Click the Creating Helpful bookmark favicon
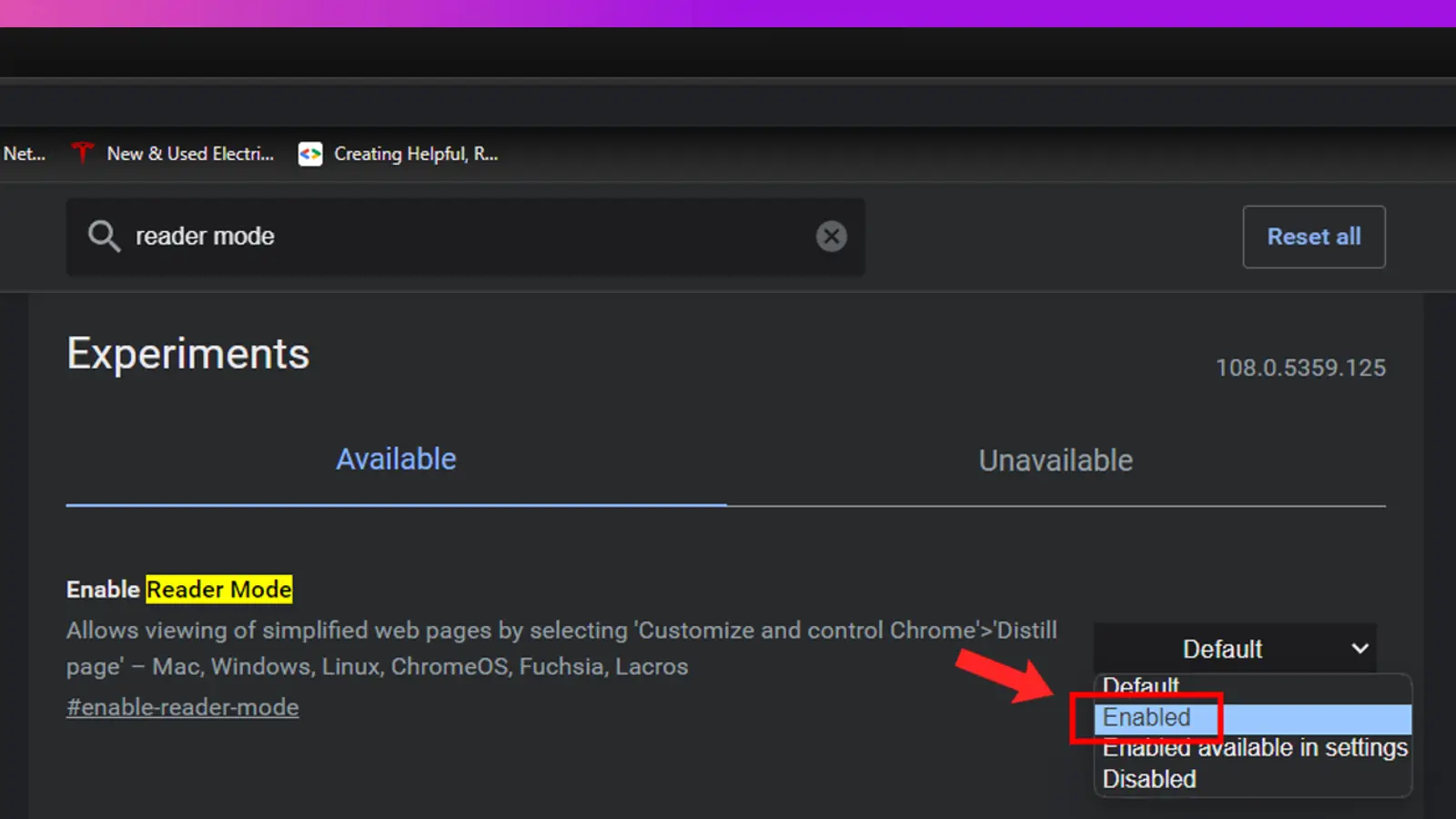Screen dimensions: 1456x819 (x=310, y=154)
